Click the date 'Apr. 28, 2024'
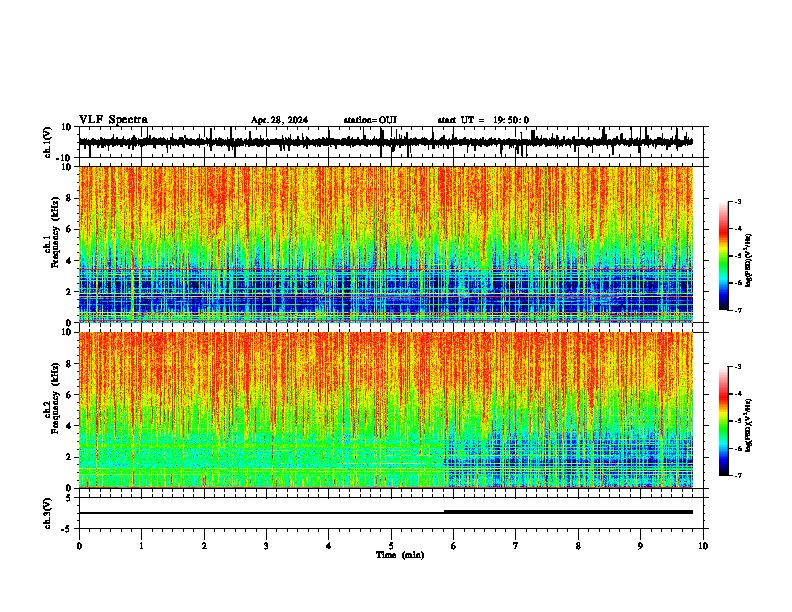The image size is (792, 612). tap(279, 120)
